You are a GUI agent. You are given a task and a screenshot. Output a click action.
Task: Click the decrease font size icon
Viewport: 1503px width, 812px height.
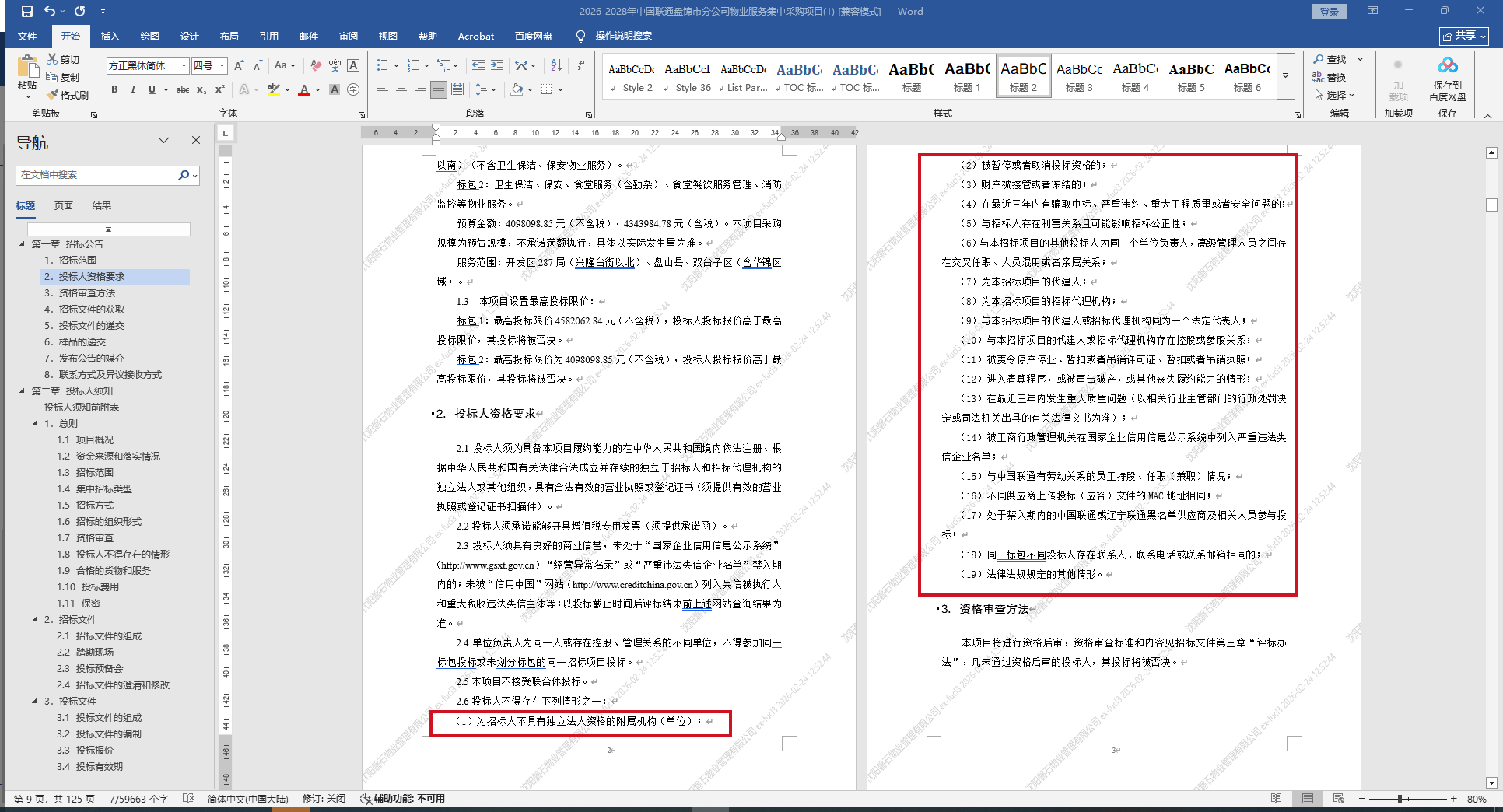258,65
